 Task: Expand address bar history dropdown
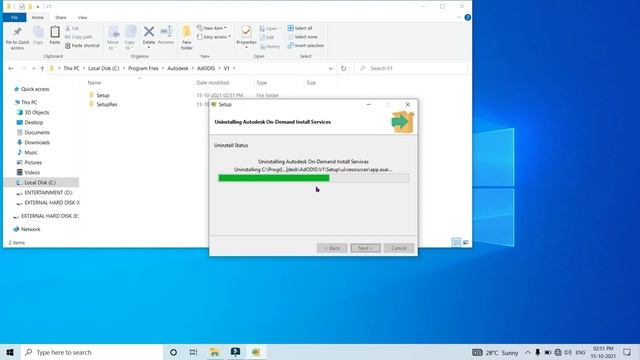(x=331, y=69)
